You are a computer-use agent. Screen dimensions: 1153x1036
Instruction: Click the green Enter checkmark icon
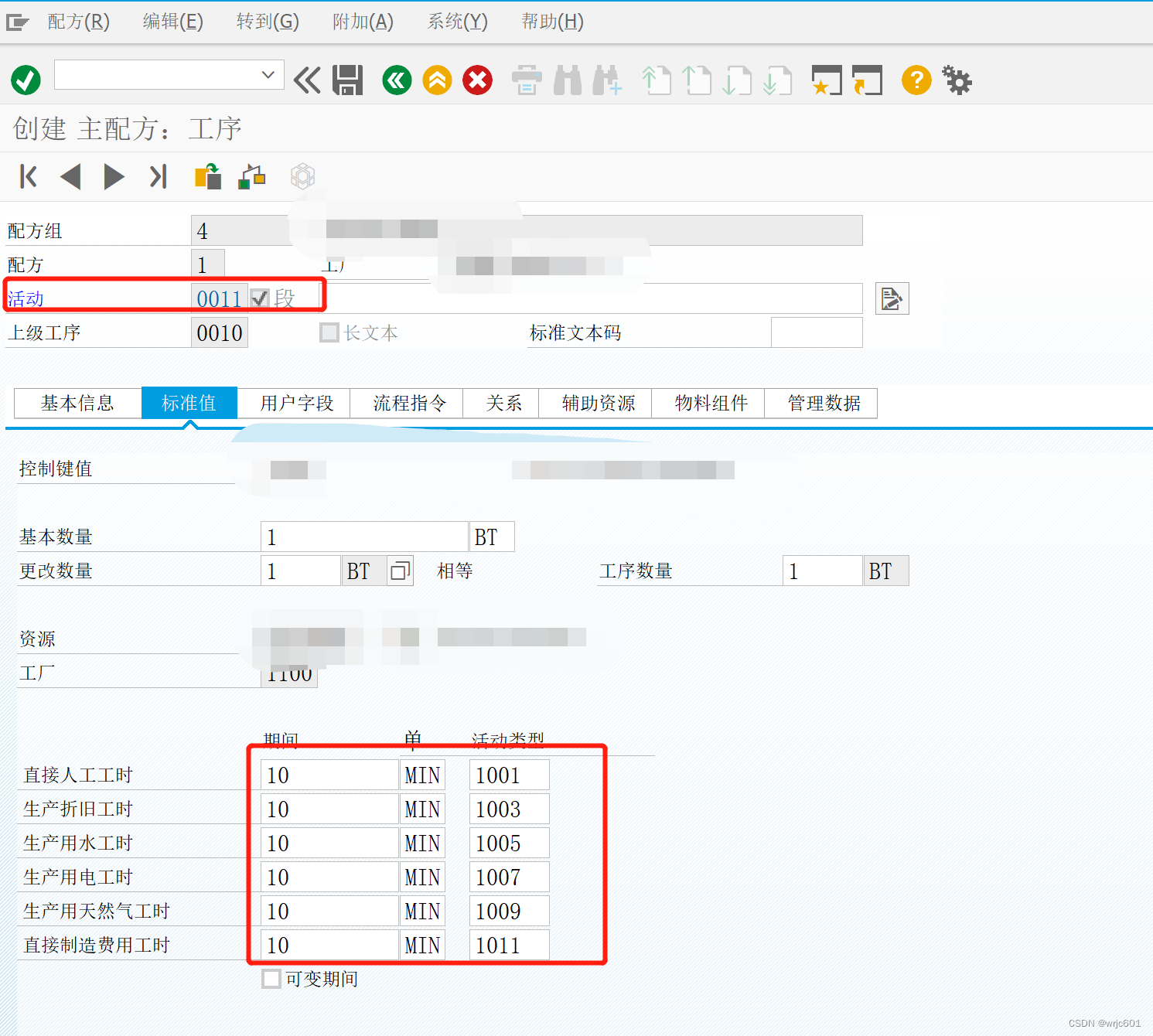click(26, 80)
